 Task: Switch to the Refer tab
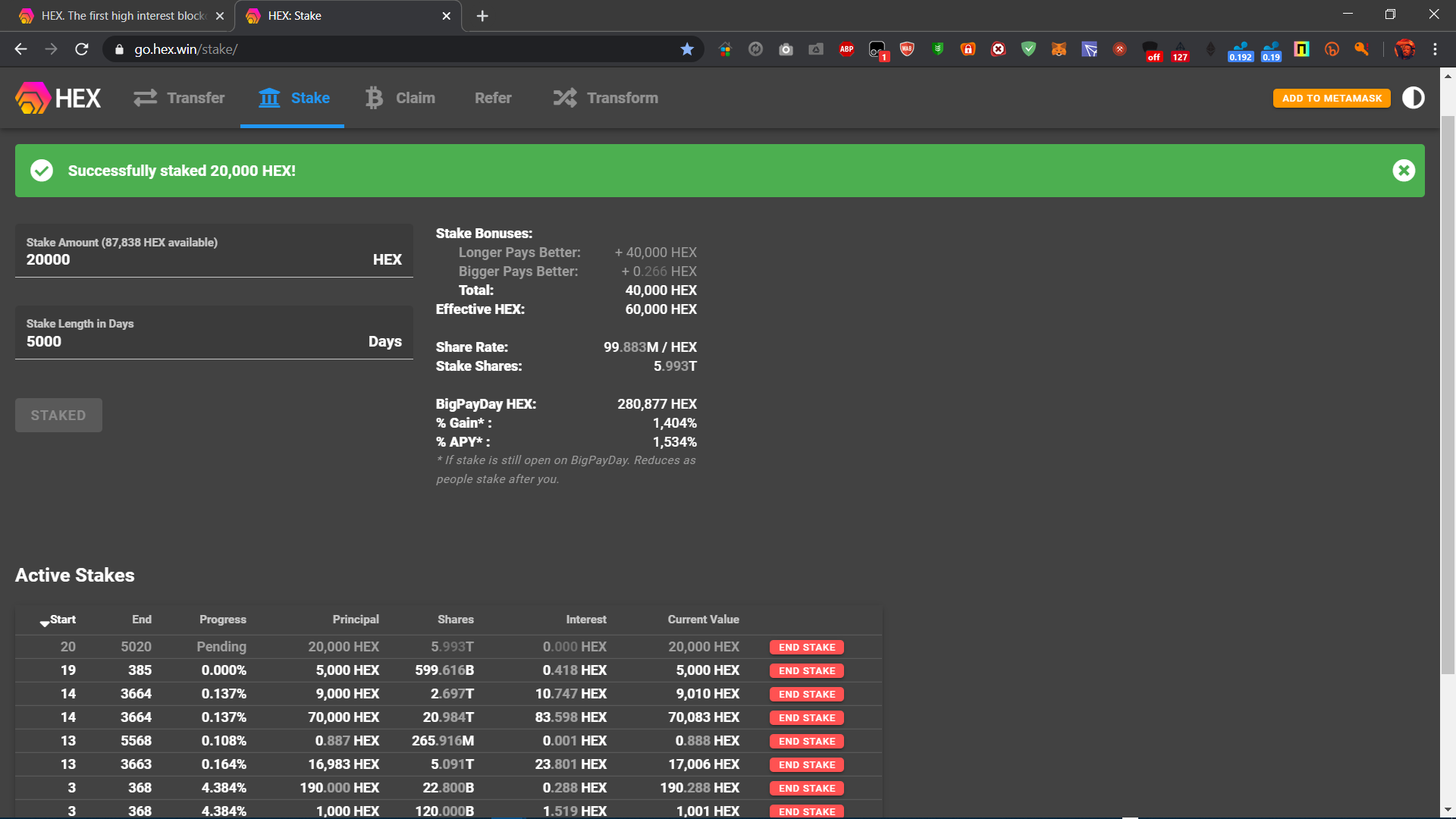point(493,98)
